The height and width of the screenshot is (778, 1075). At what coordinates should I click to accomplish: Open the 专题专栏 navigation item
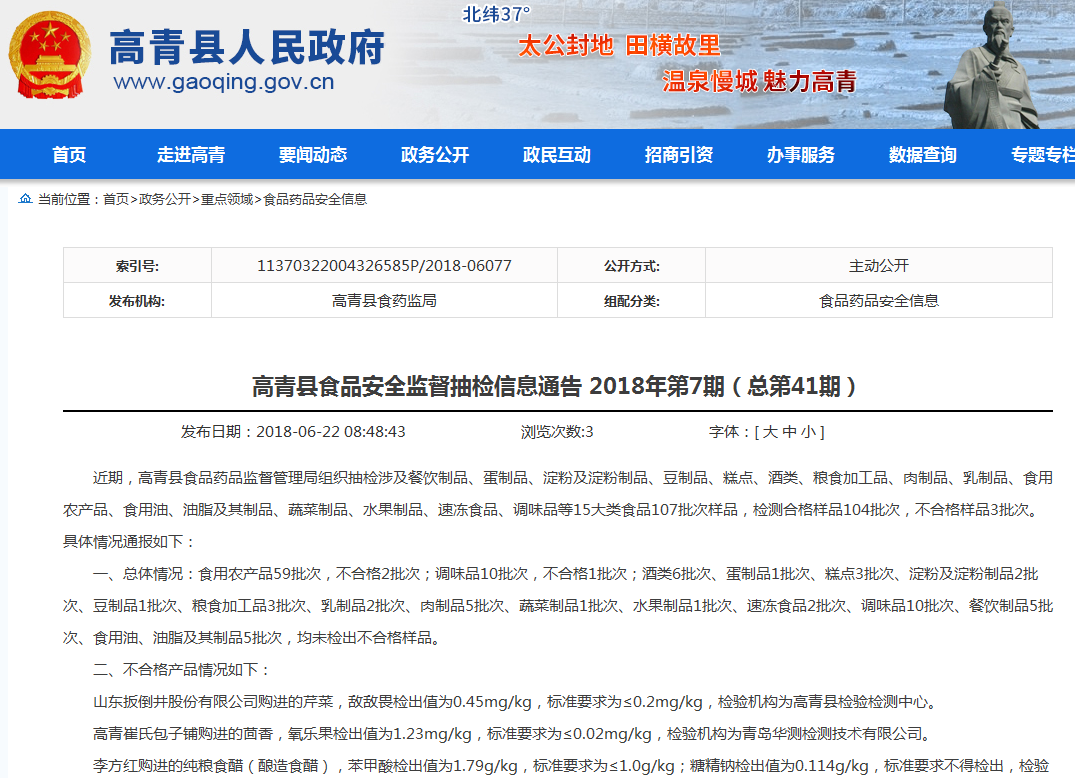click(1040, 155)
